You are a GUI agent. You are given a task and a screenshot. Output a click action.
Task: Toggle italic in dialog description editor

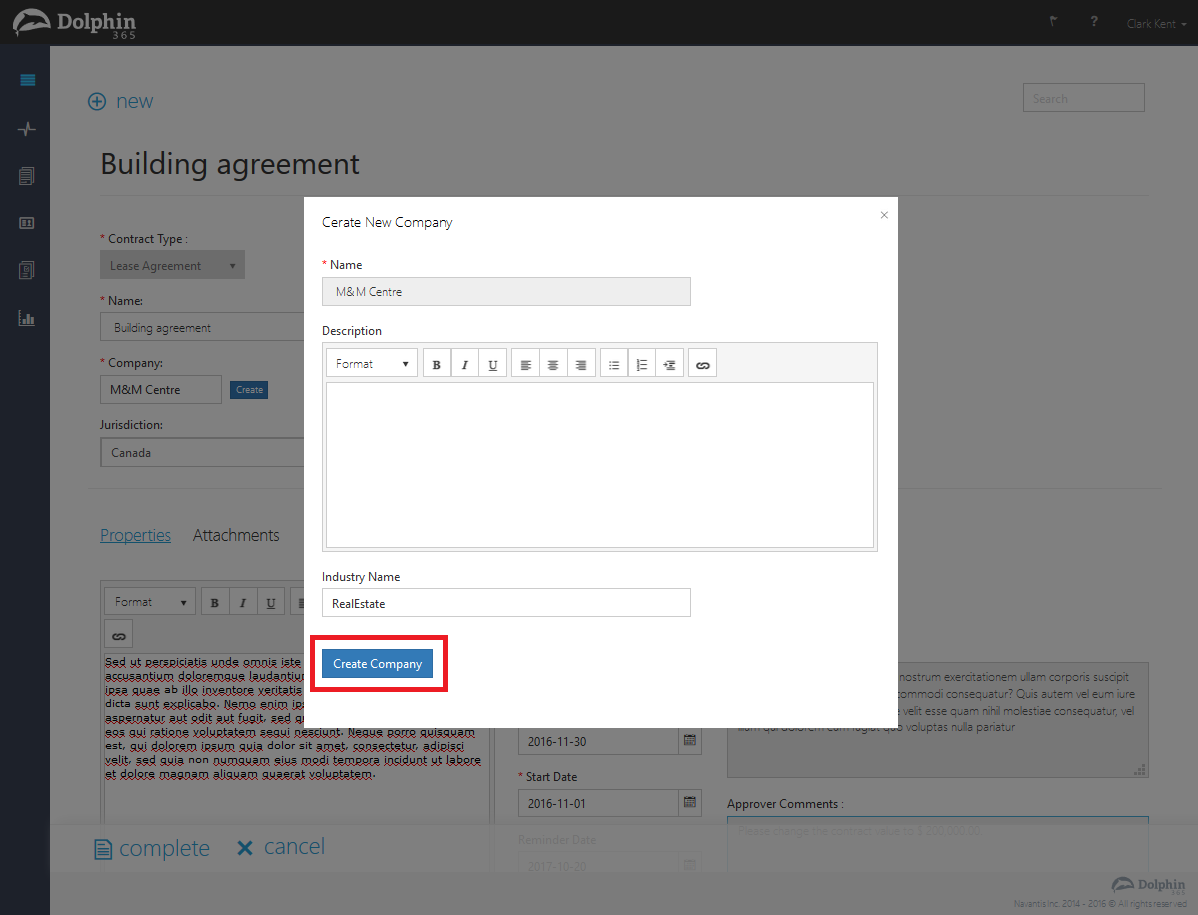pyautogui.click(x=465, y=364)
